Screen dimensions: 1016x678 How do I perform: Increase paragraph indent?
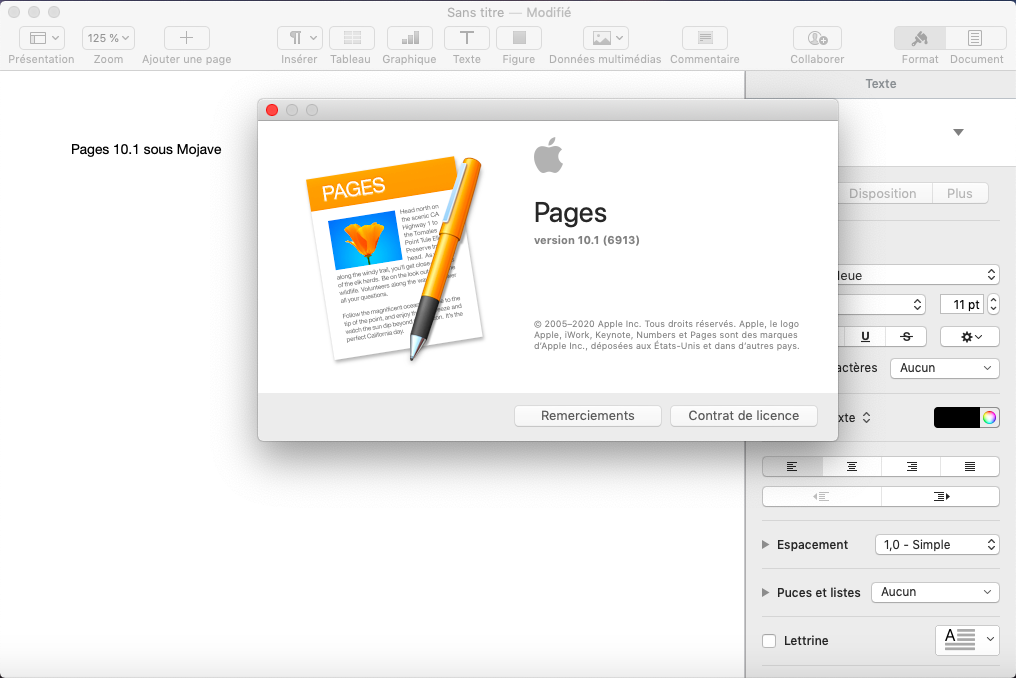click(x=941, y=497)
